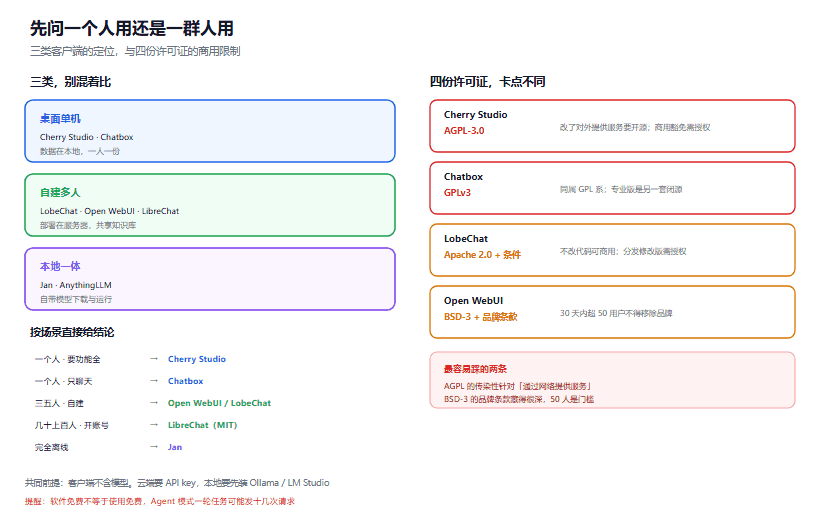Click the caption "自带模型下载与运行"
The image size is (820, 520).
[x=76, y=299]
